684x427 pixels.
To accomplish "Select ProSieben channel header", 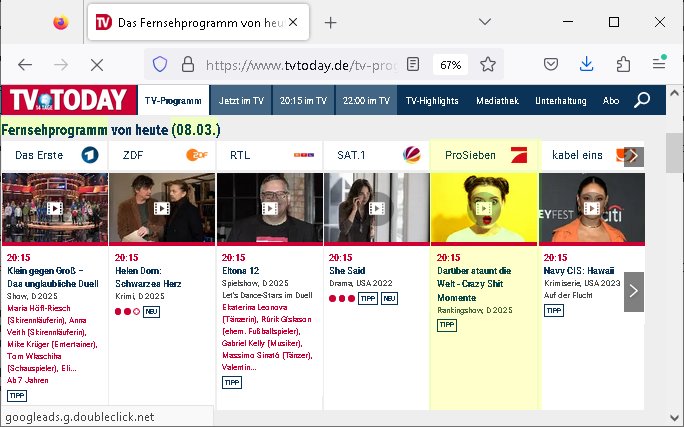I will pyautogui.click(x=484, y=155).
